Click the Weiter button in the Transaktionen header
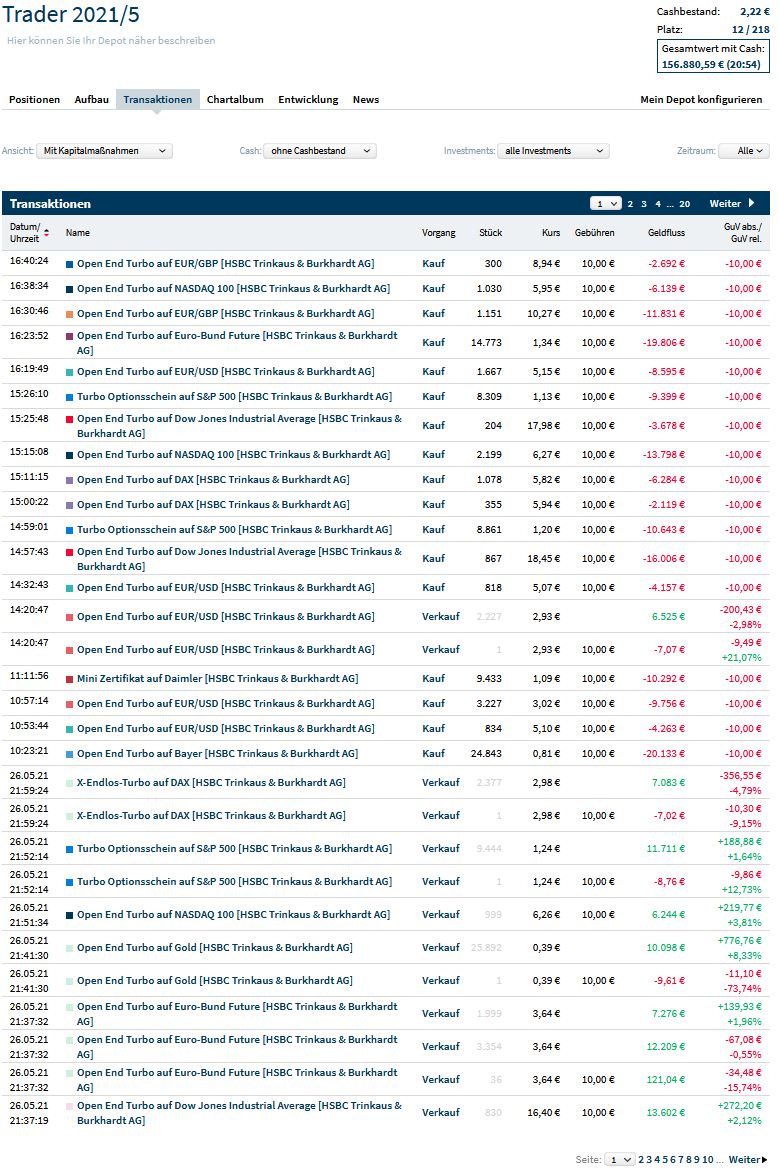The height and width of the screenshot is (1168, 779). [728, 203]
